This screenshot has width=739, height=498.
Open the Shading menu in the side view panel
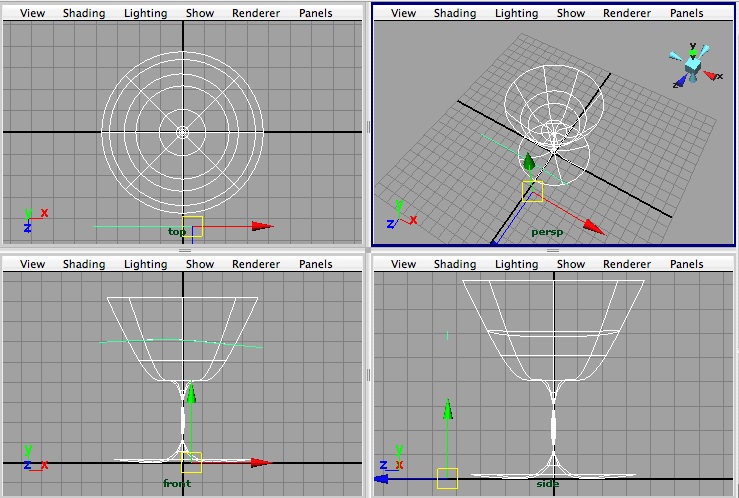click(455, 264)
